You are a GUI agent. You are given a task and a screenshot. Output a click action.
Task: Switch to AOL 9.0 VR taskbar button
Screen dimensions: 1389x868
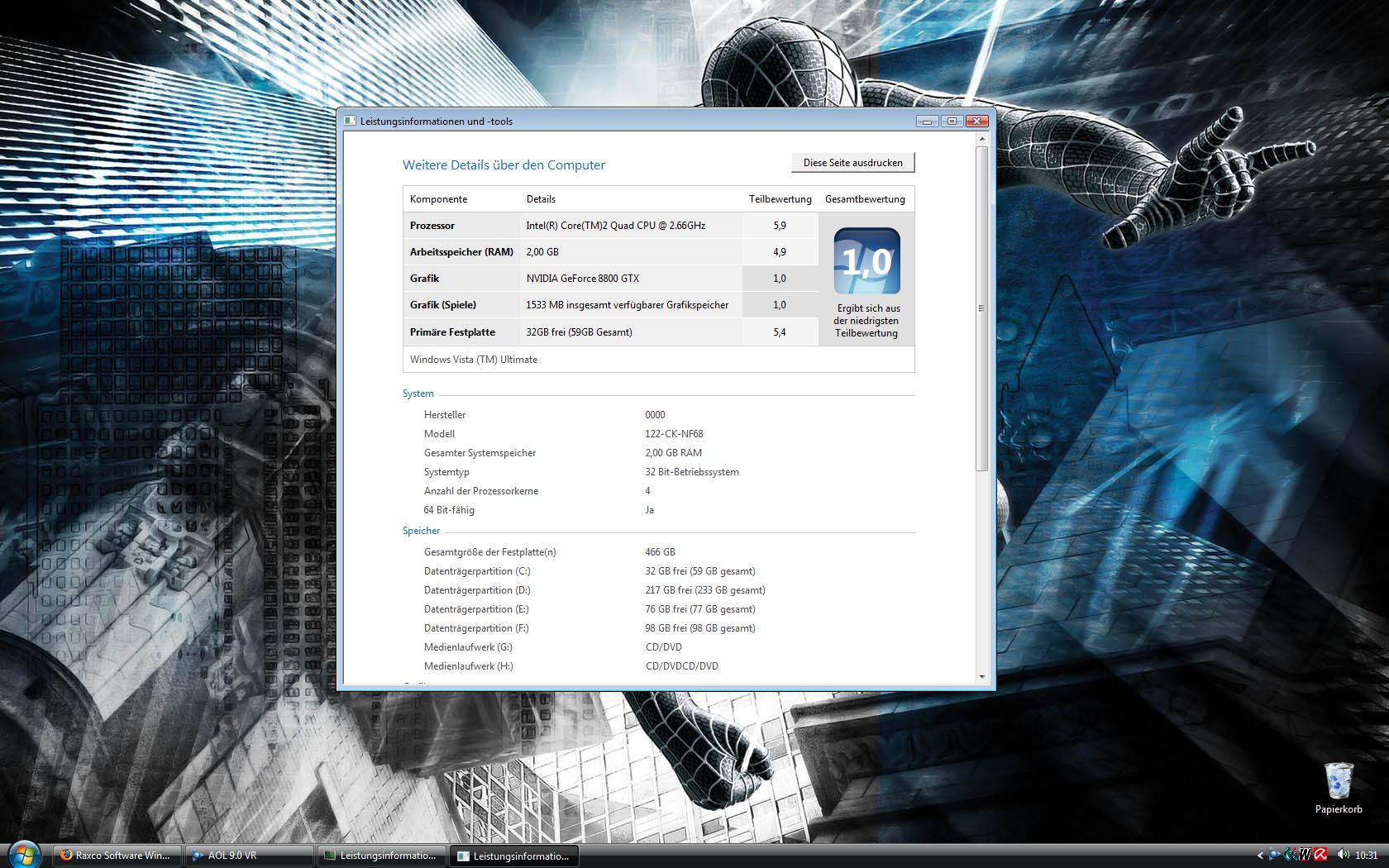point(249,856)
